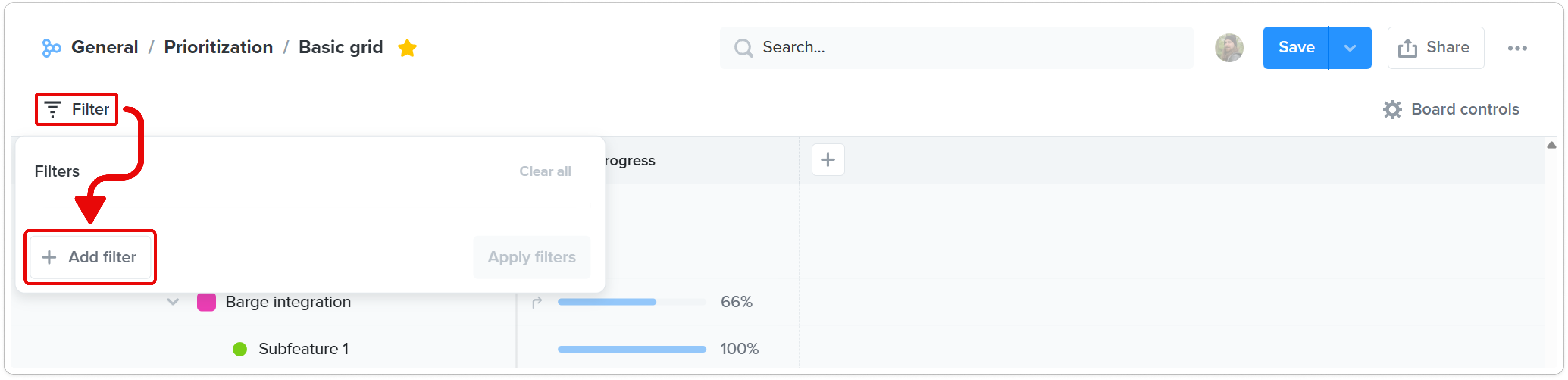The width and height of the screenshot is (1568, 380).
Task: Click Apply filters button
Action: pos(531,257)
